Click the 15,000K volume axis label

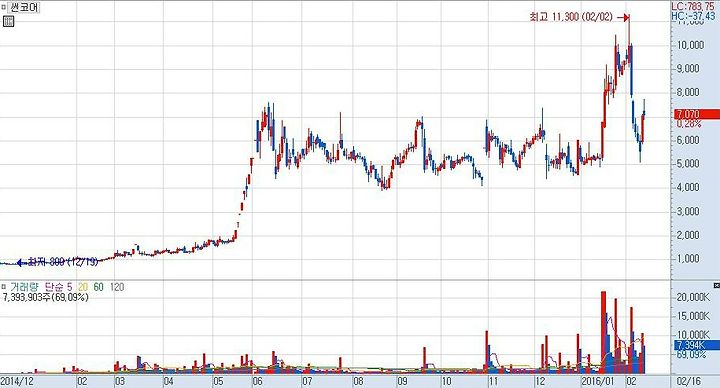click(x=693, y=316)
